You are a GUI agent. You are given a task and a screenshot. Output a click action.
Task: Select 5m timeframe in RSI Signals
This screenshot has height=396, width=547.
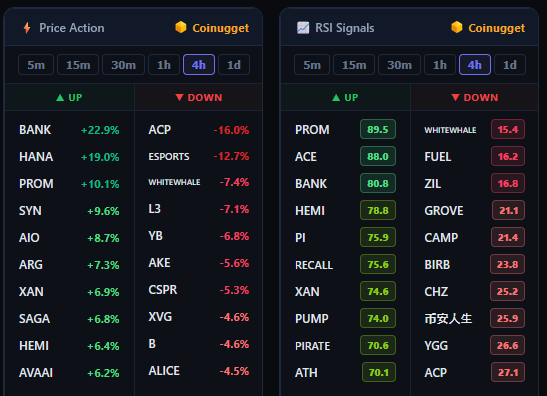(x=312, y=65)
